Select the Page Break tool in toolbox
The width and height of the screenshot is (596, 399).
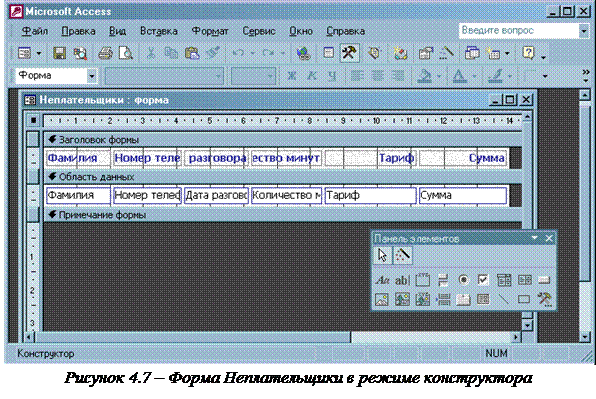[x=443, y=299]
